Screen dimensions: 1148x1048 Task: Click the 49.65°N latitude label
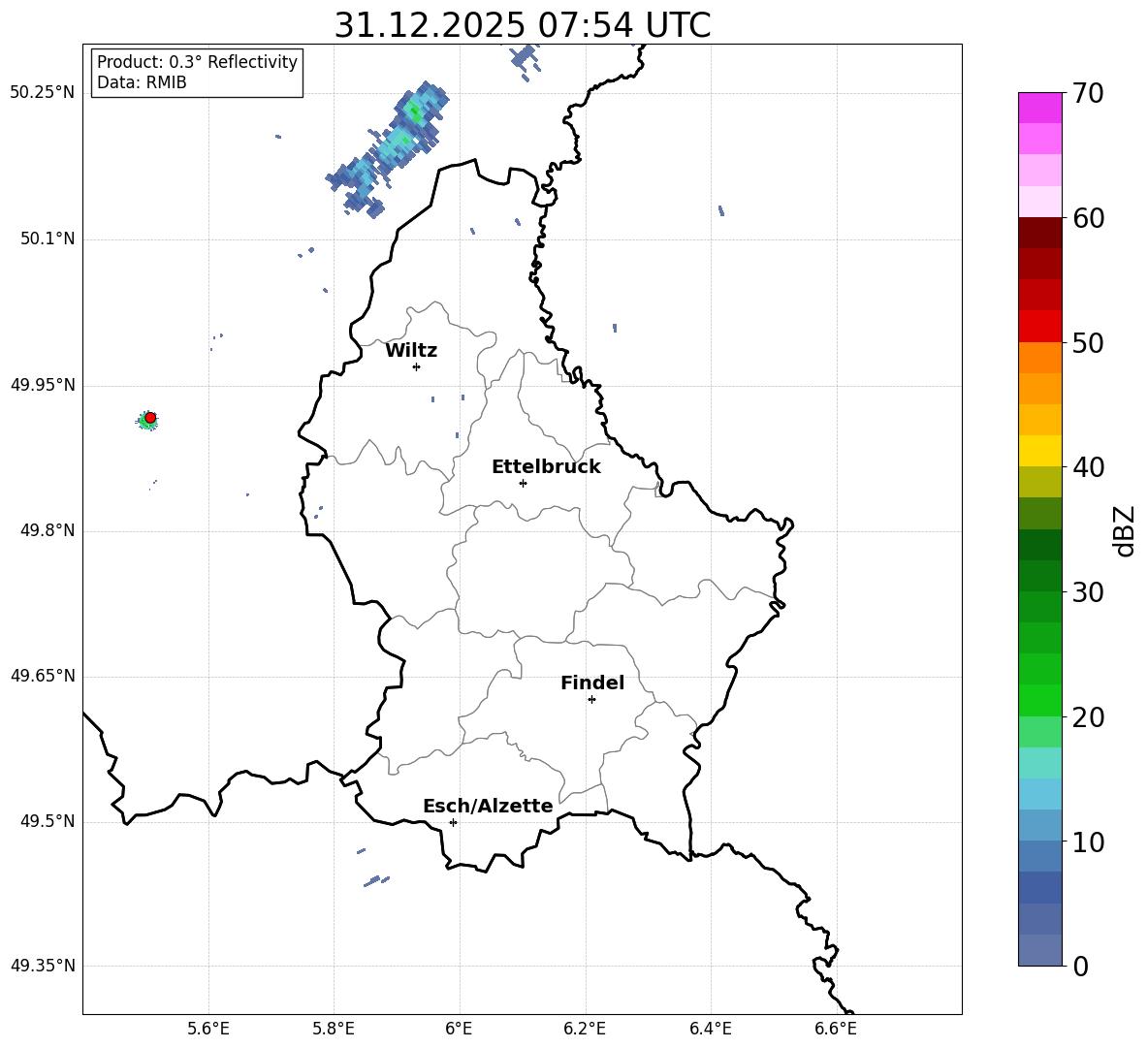coord(43,676)
